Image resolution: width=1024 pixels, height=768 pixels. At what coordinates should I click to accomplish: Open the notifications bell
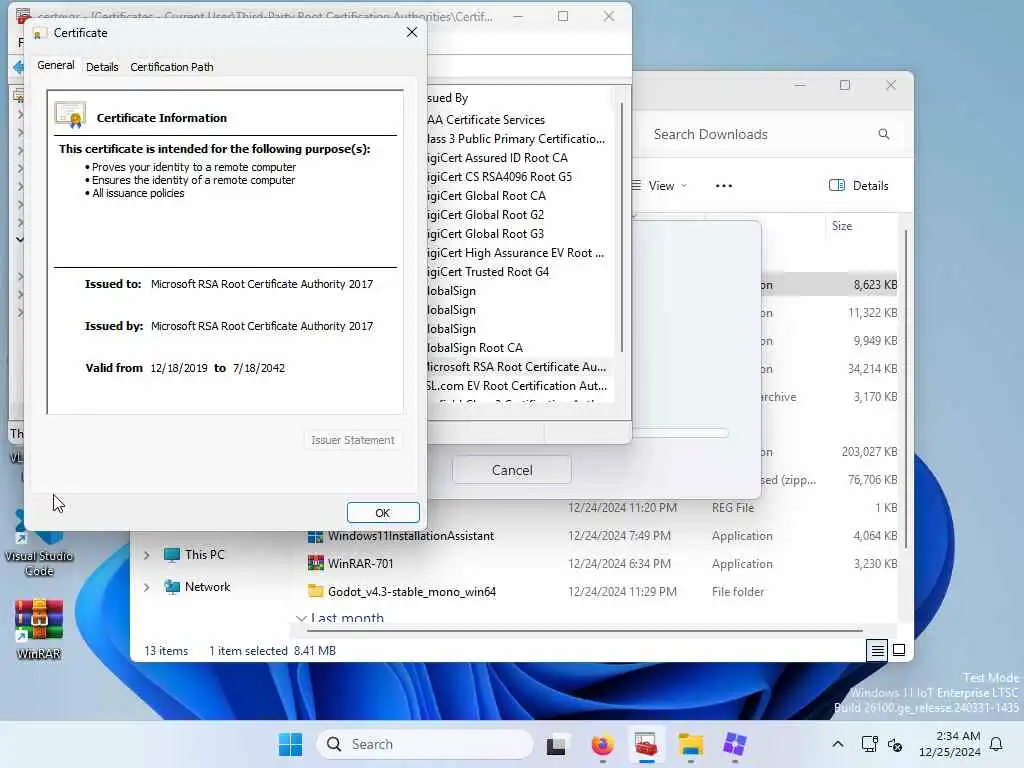(997, 744)
